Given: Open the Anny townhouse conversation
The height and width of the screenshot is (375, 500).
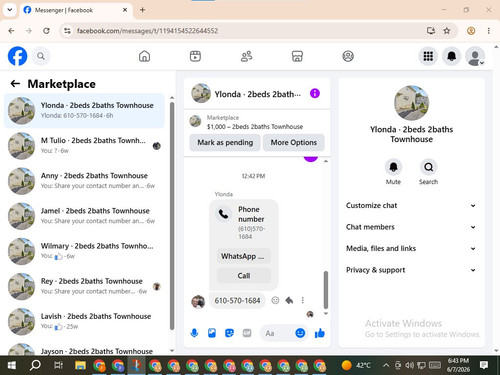Looking at the screenshot, I should click(x=84, y=181).
